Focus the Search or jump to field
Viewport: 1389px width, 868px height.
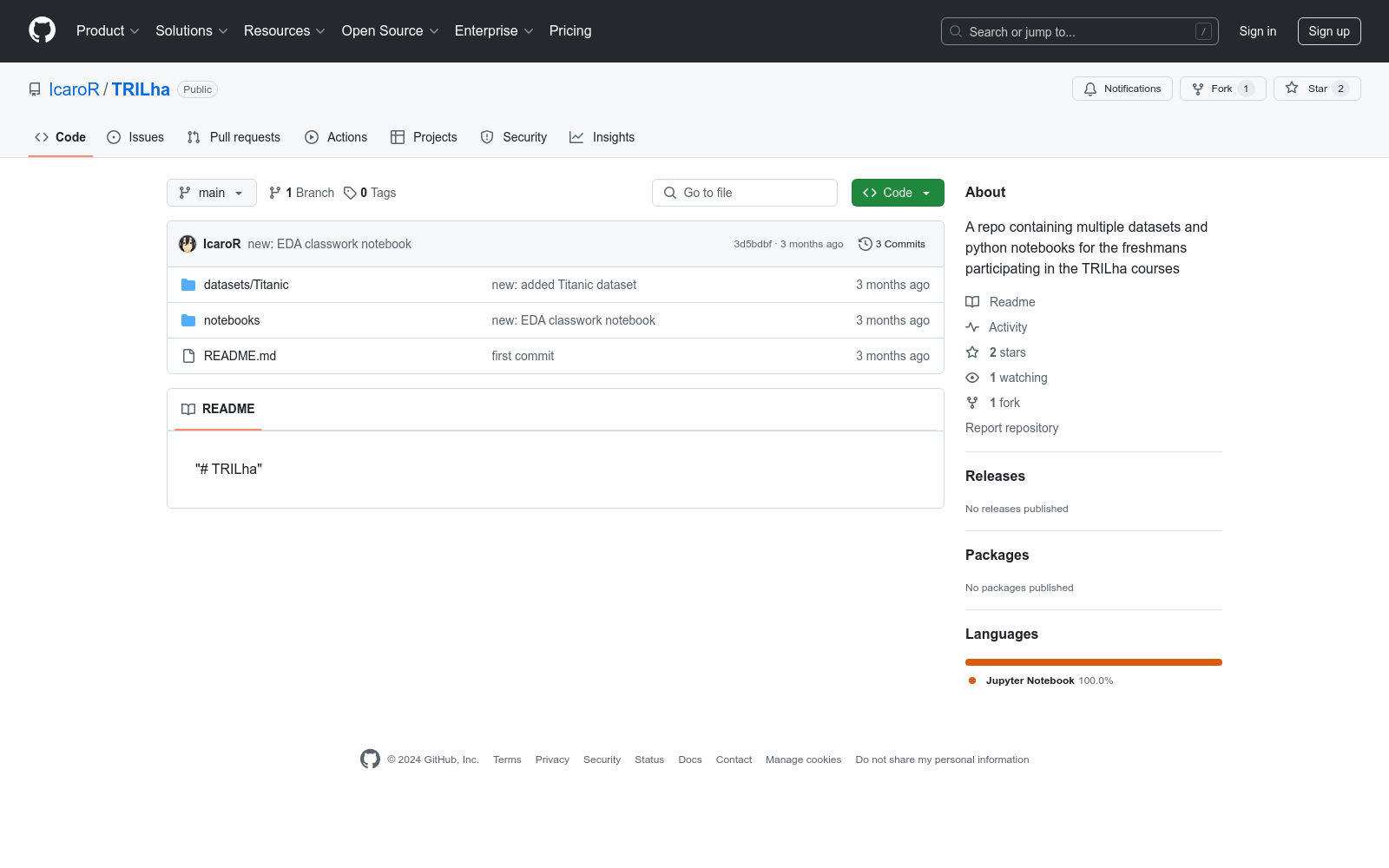click(x=1080, y=31)
